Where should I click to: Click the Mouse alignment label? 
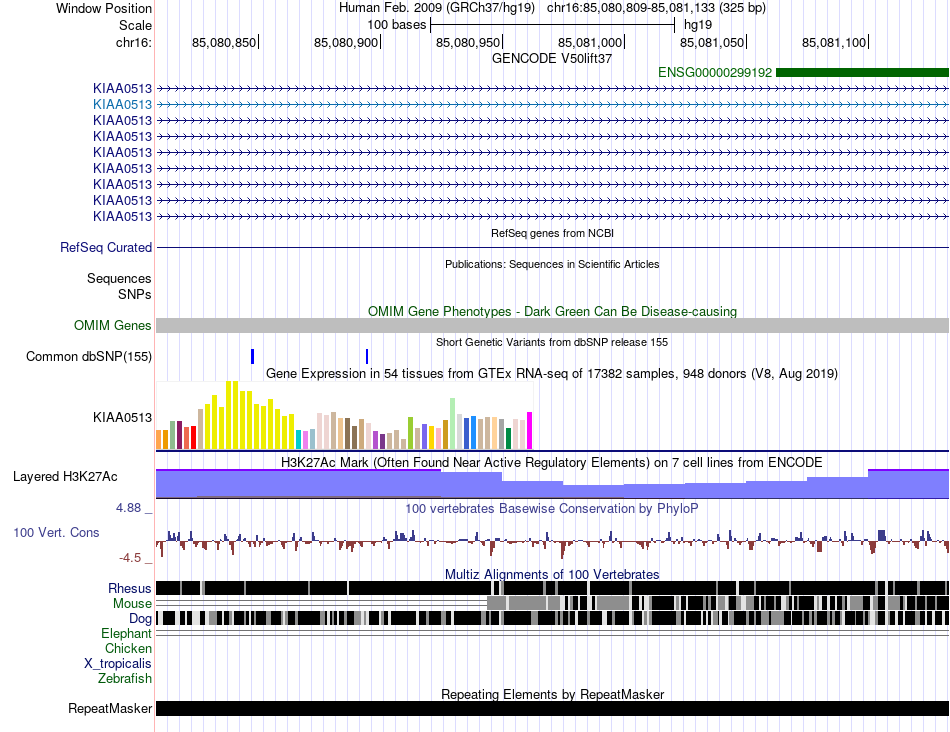pos(132,604)
